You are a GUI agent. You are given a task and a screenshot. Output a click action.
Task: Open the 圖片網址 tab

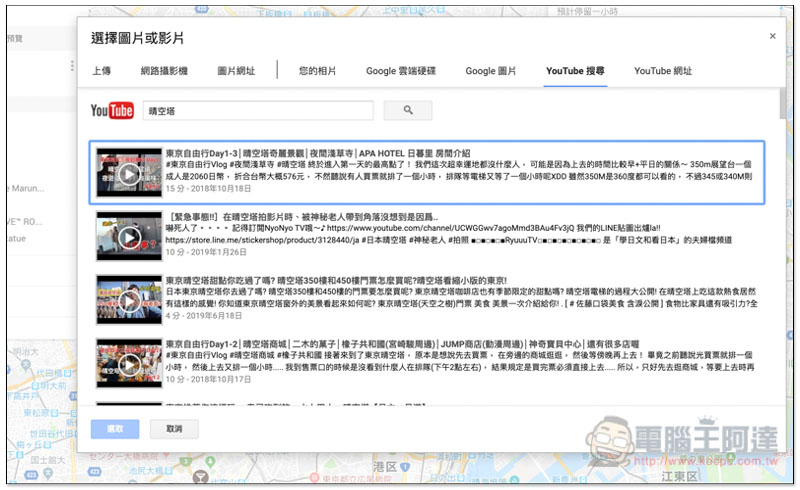click(x=236, y=71)
